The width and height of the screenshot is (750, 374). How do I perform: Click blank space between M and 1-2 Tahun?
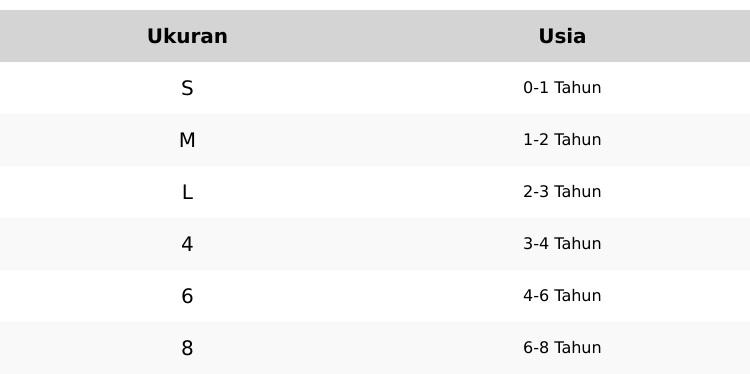tap(359, 140)
